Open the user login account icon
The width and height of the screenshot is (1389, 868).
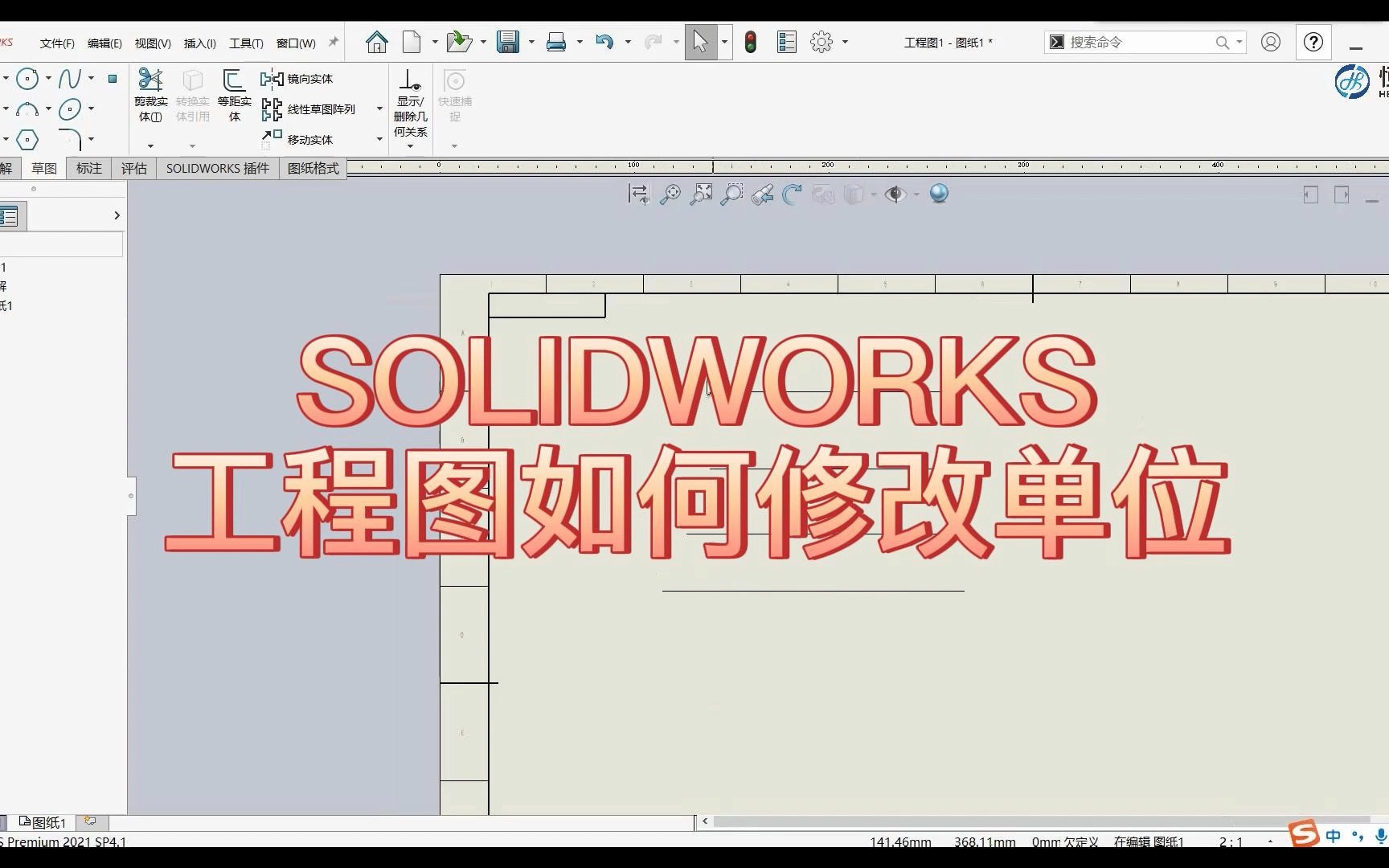(x=1271, y=42)
